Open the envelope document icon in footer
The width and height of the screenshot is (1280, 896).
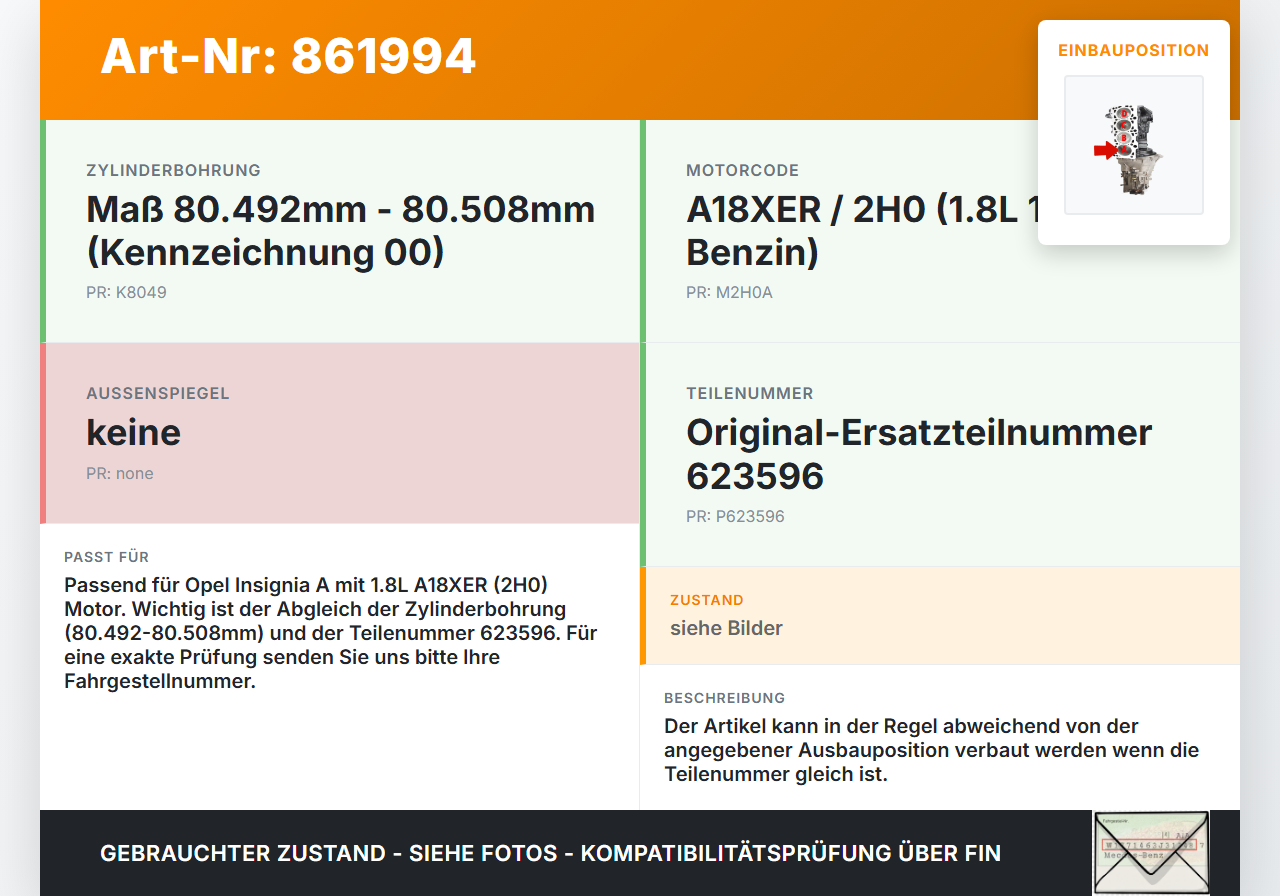(x=1151, y=853)
